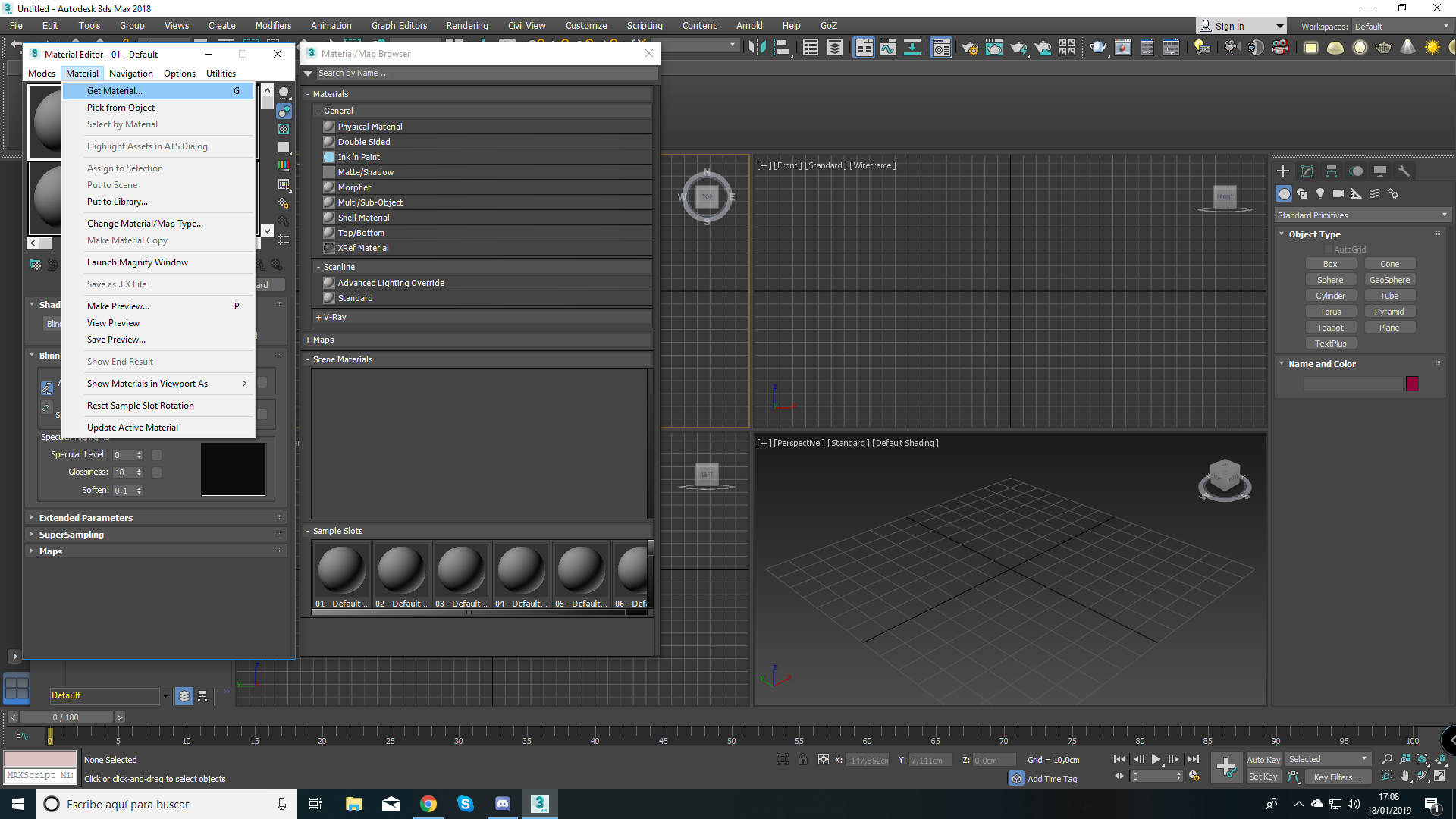Expand the Extended Parameters rollout

tap(86, 518)
